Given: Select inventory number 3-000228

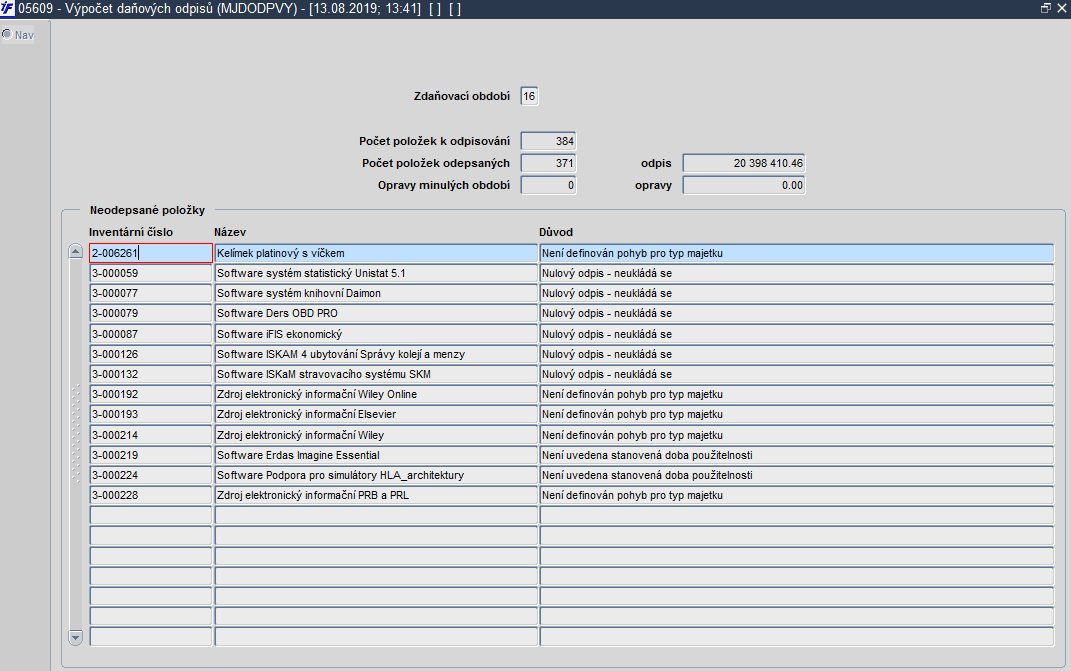Looking at the screenshot, I should [151, 495].
